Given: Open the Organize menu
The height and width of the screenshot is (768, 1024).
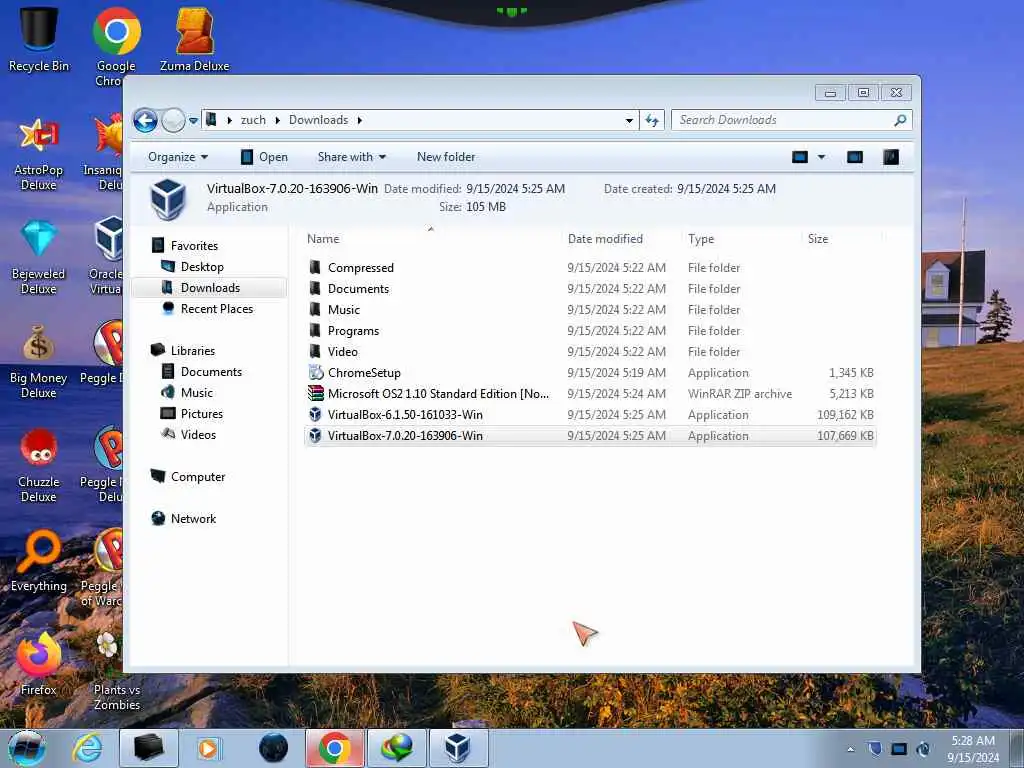Looking at the screenshot, I should [x=178, y=157].
